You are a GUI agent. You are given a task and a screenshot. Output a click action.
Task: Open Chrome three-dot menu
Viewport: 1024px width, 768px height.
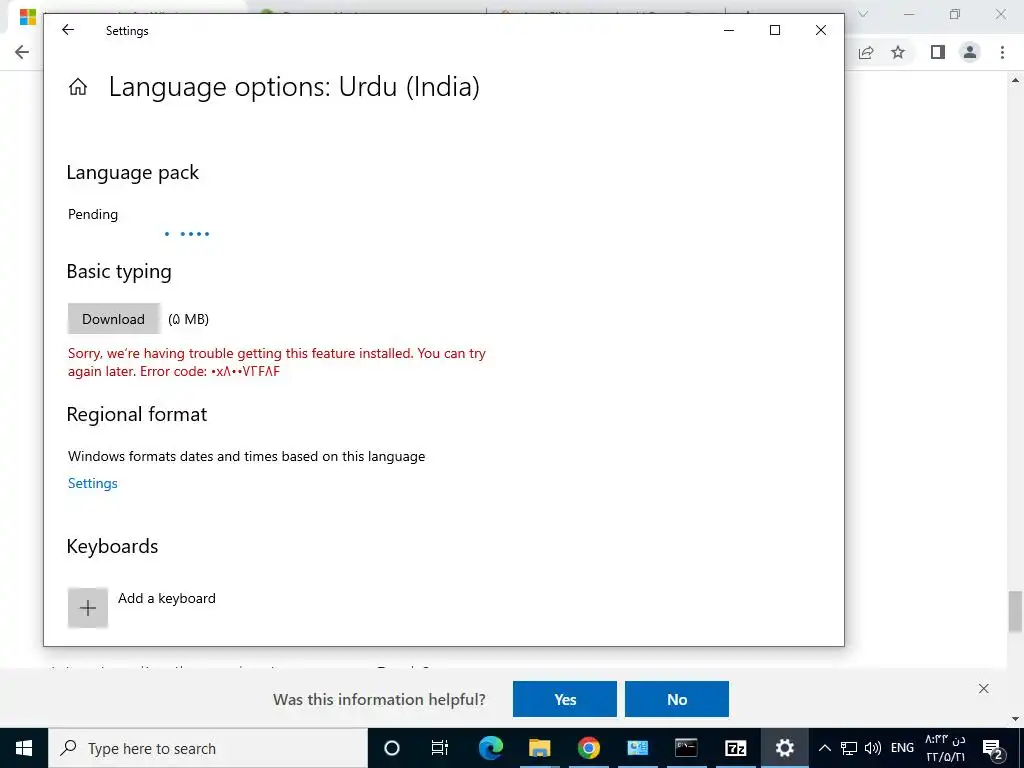pyautogui.click(x=1002, y=52)
